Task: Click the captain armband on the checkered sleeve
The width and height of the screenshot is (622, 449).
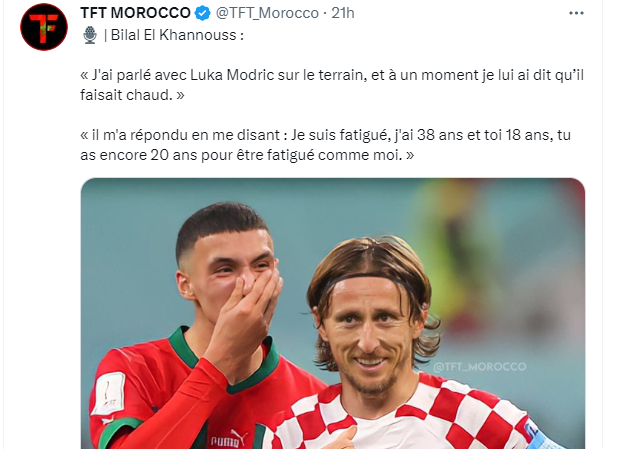Action: pos(541,435)
